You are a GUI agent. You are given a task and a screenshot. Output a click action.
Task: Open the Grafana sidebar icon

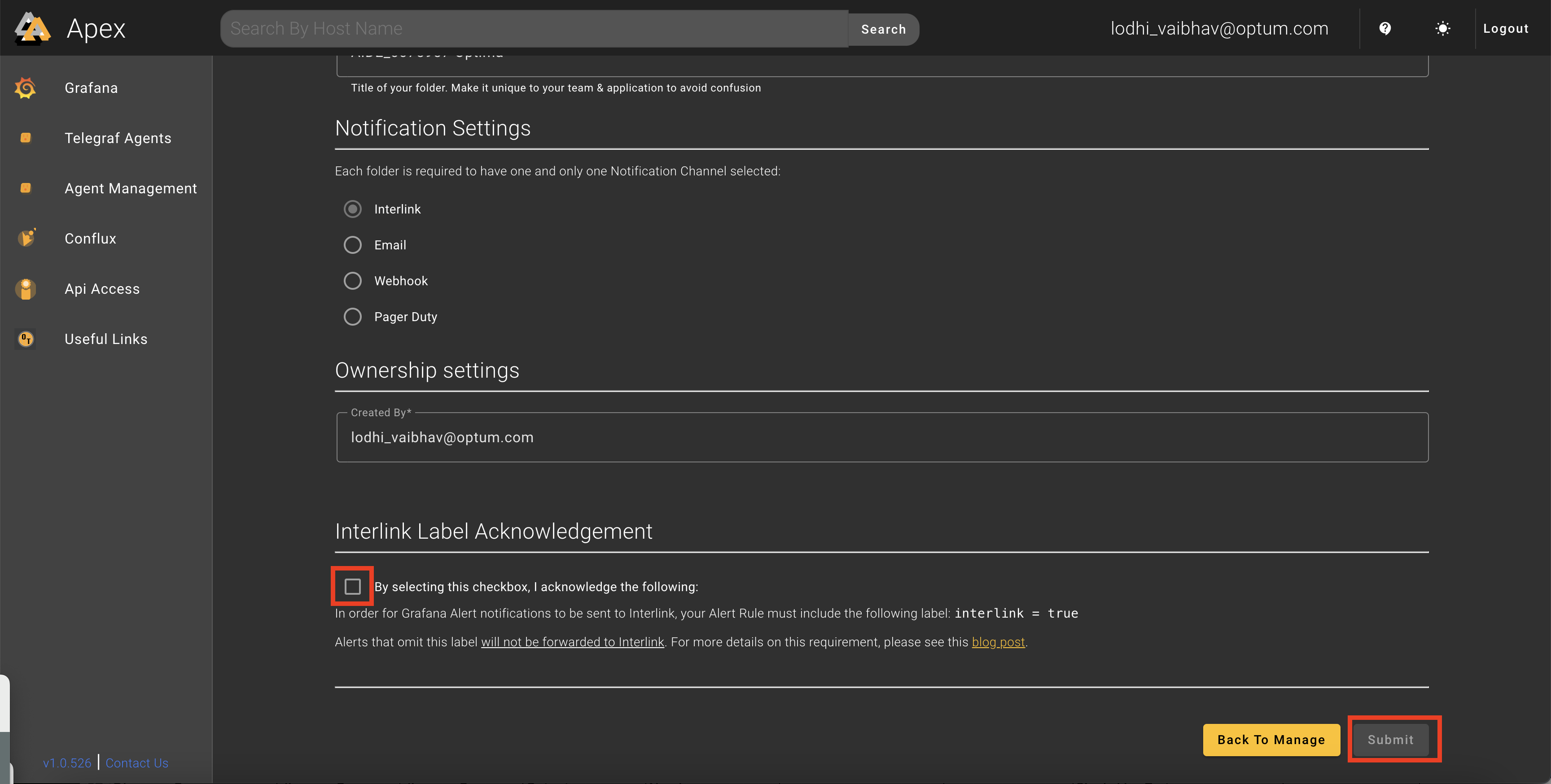tap(25, 88)
